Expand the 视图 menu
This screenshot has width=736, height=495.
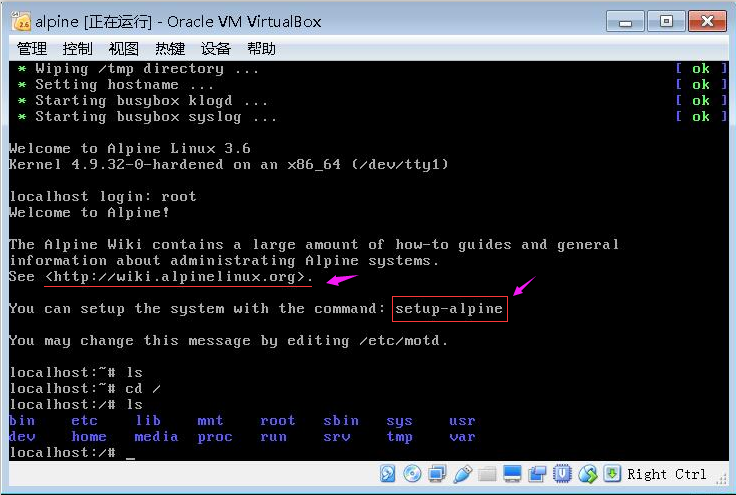click(124, 48)
